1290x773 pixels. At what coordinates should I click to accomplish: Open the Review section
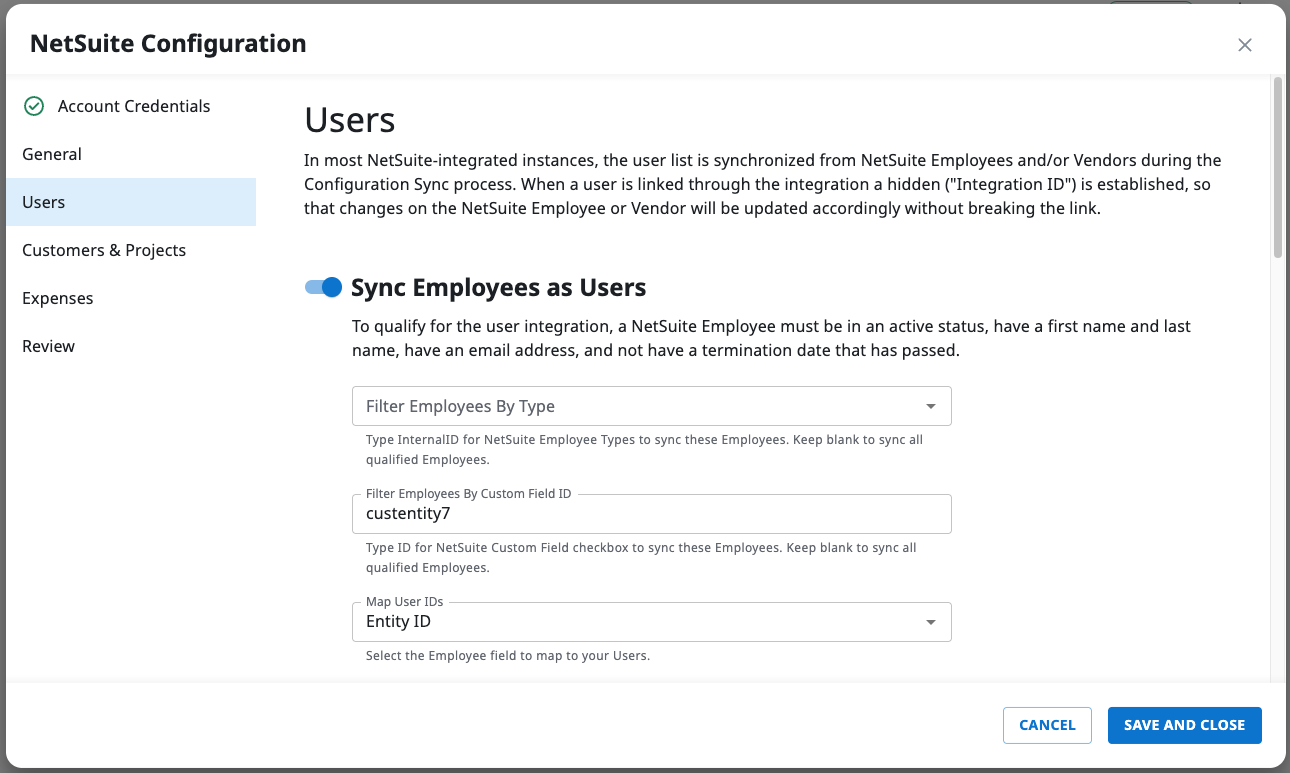pos(131,346)
